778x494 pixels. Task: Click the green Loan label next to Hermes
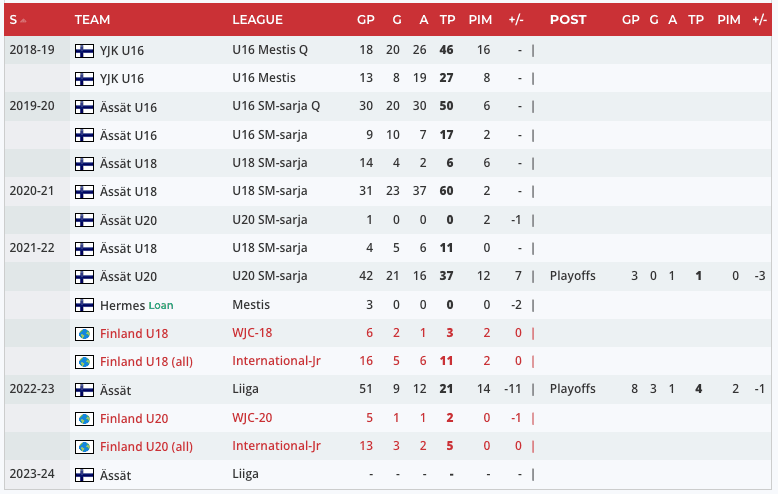click(x=161, y=305)
